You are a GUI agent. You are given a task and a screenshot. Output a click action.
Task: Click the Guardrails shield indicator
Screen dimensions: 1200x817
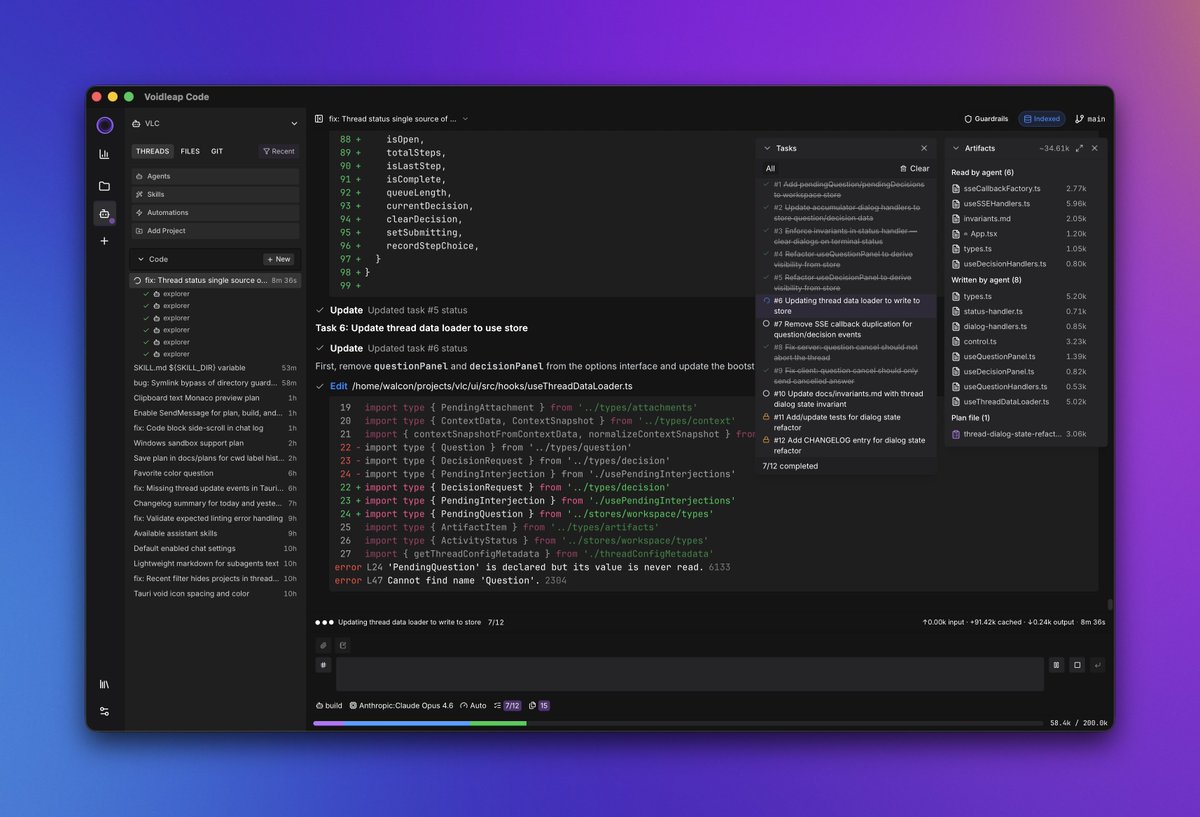pyautogui.click(x=986, y=119)
